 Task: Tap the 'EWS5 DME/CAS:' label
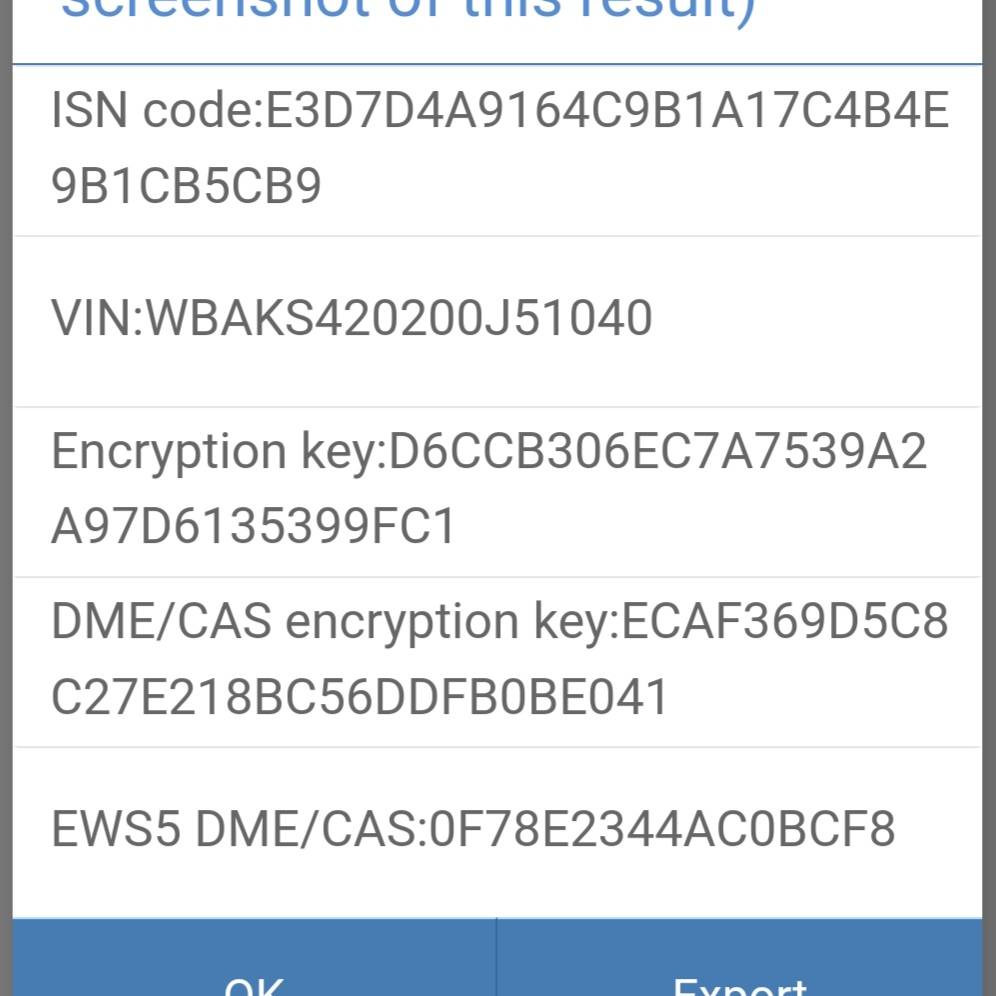click(x=240, y=829)
